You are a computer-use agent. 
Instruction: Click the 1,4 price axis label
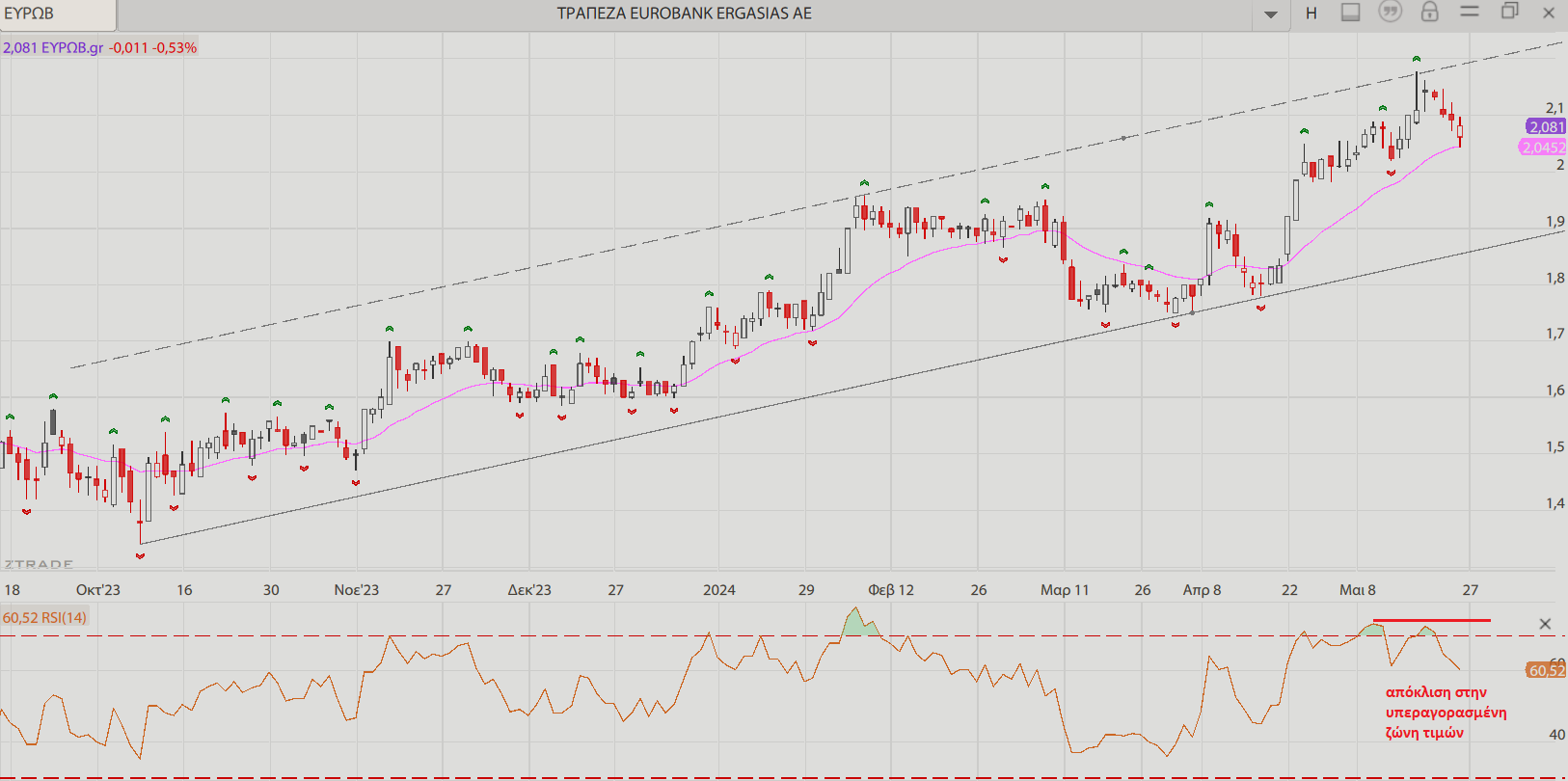[x=1554, y=503]
